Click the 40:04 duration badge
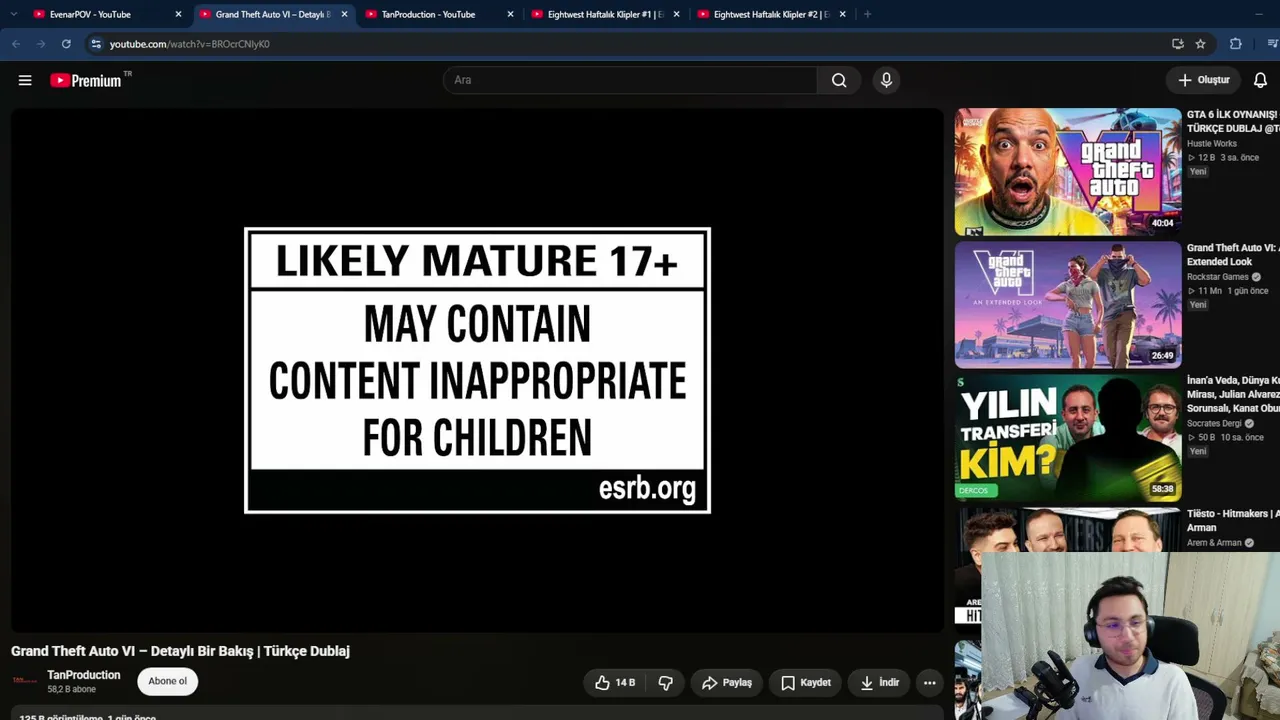Screen dimensions: 1280x720 coord(1162,223)
